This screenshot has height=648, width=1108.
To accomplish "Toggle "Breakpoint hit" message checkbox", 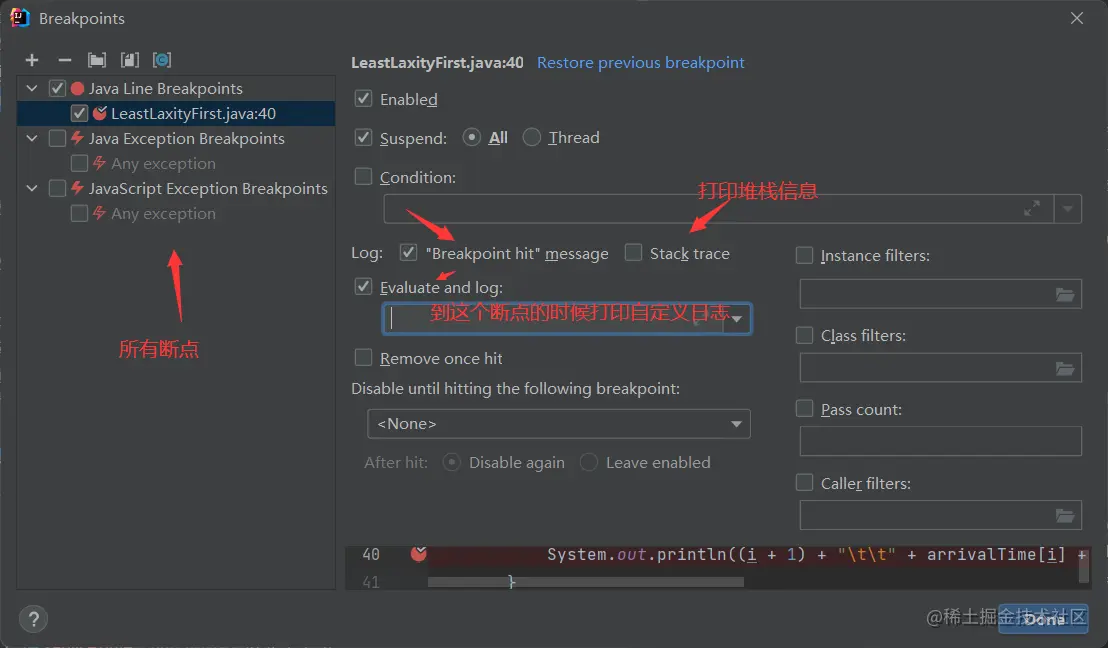I will point(408,252).
